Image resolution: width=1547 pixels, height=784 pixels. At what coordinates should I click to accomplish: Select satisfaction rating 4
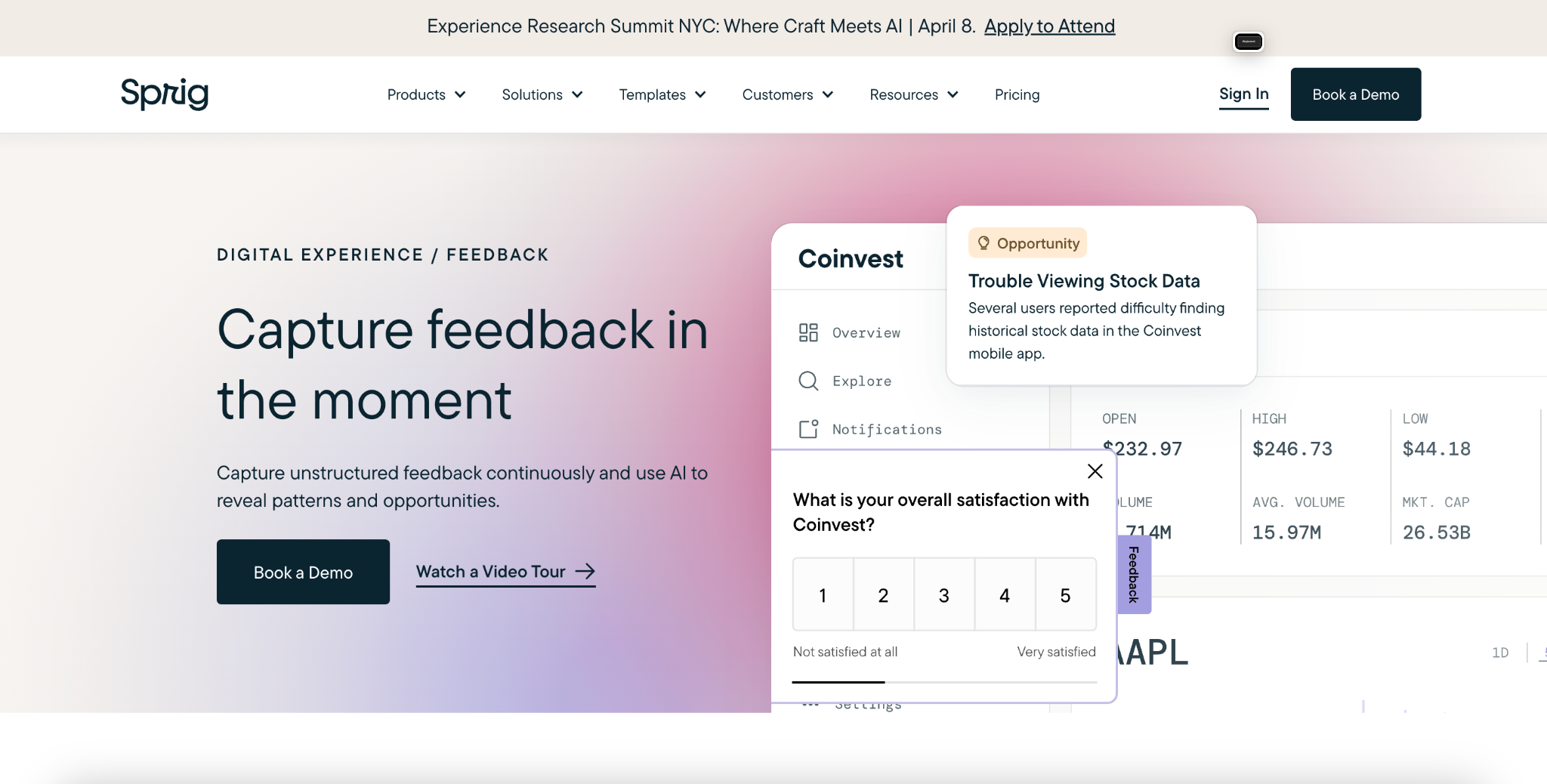click(x=1004, y=595)
